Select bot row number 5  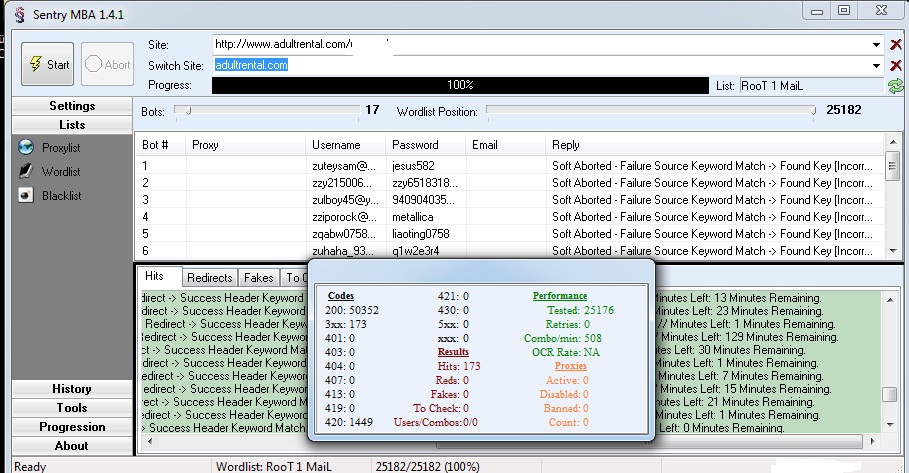pos(510,234)
